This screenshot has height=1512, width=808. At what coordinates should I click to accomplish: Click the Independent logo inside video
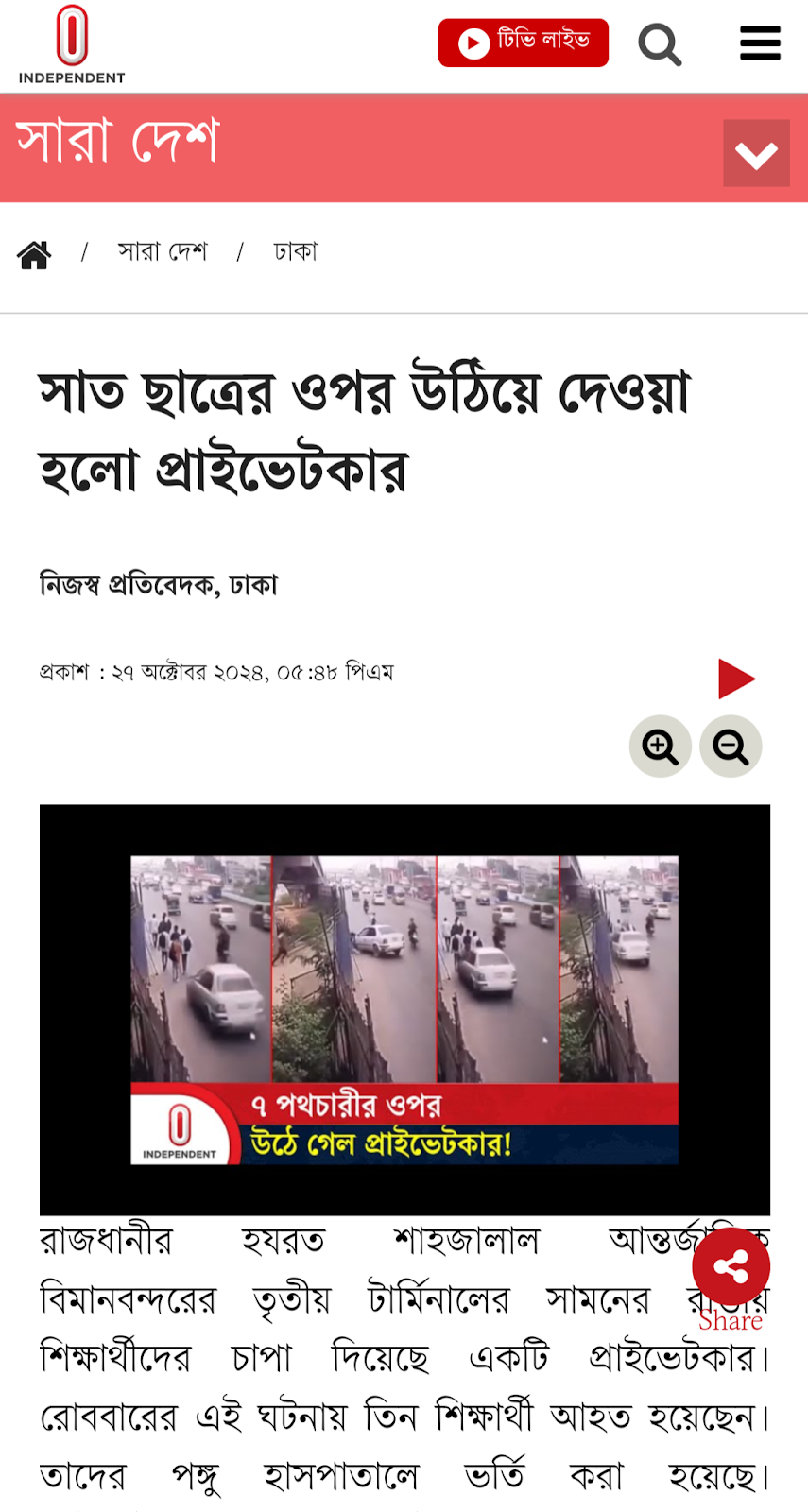[180, 1130]
